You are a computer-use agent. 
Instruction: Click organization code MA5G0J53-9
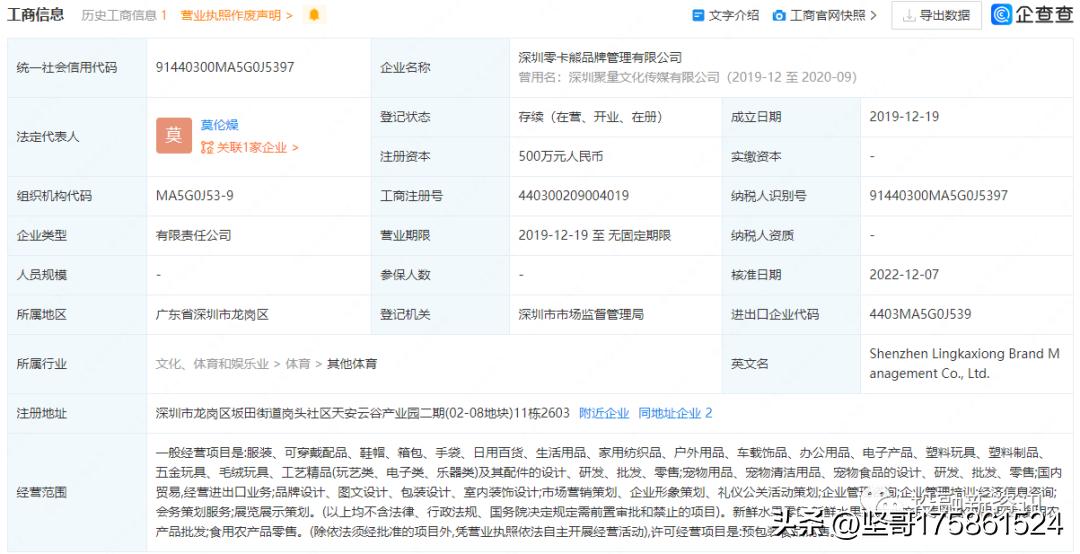[194, 196]
